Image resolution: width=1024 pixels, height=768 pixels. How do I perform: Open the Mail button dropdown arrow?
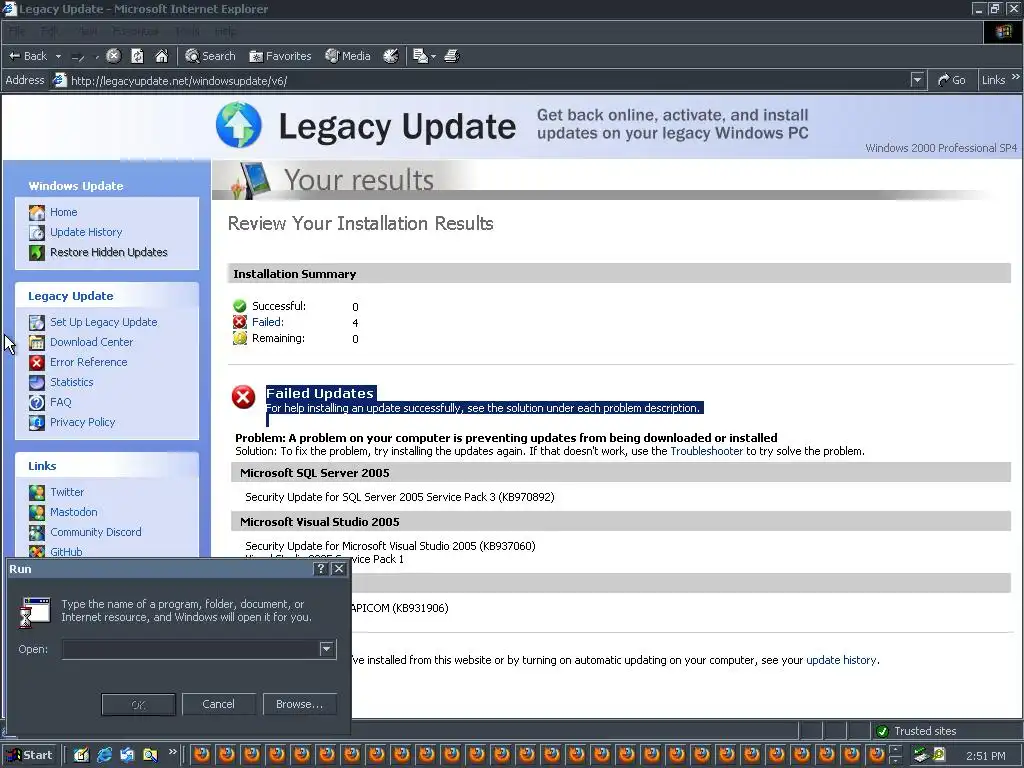(x=433, y=57)
